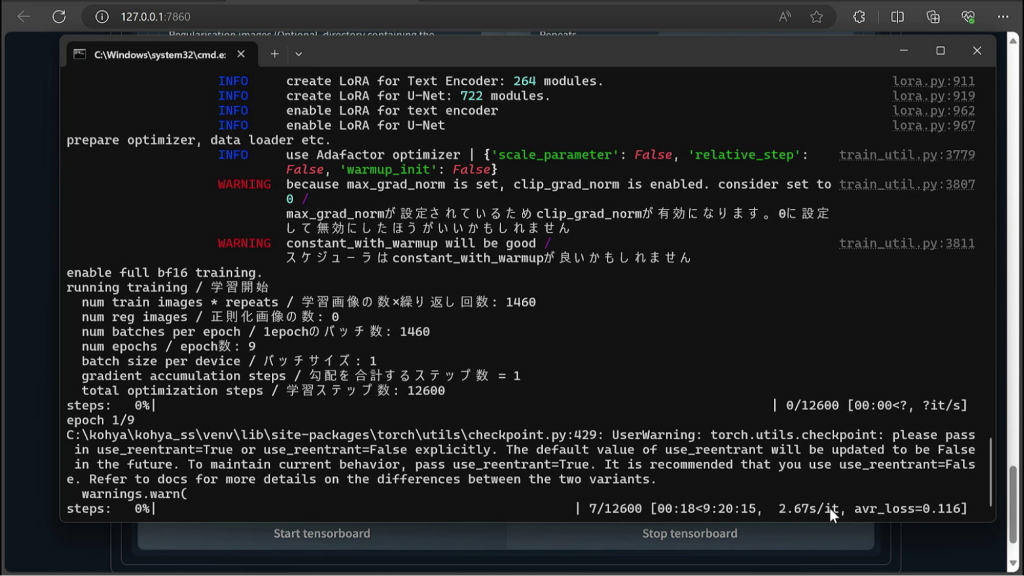Click train_util.py:3811 source link

point(907,244)
